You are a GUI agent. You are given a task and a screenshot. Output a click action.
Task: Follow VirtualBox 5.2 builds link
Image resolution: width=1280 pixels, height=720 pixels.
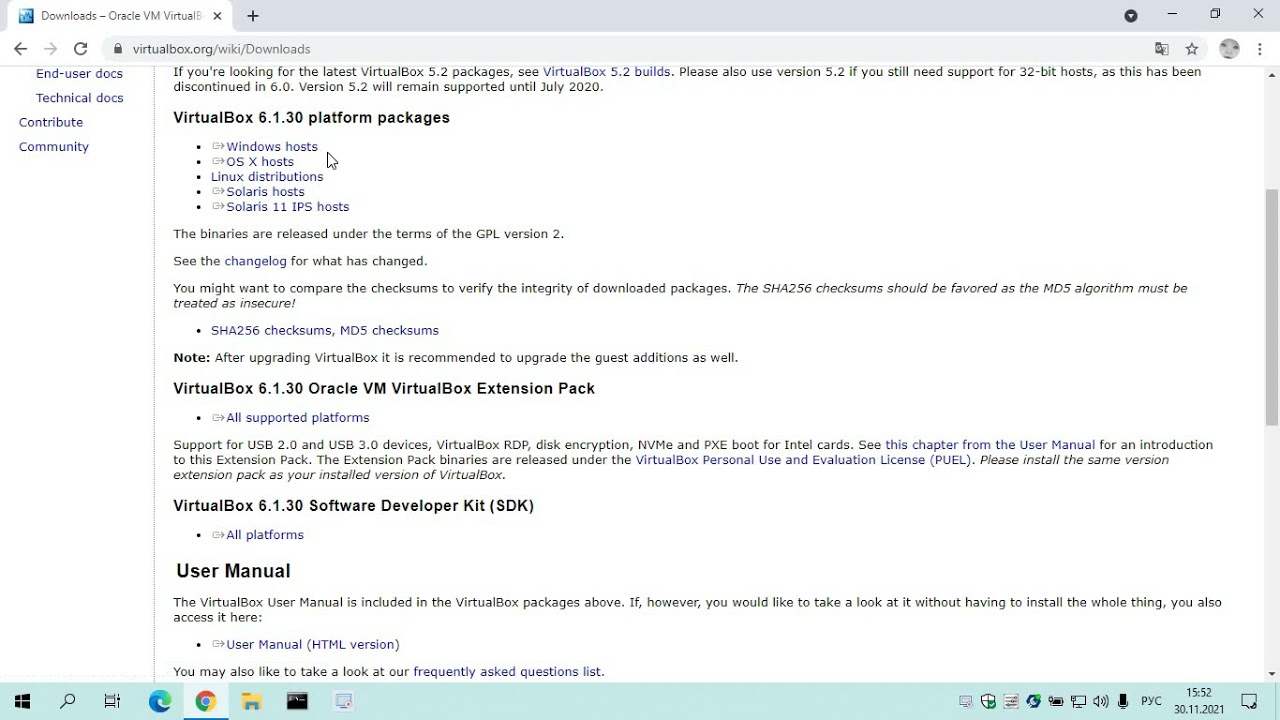pos(606,72)
